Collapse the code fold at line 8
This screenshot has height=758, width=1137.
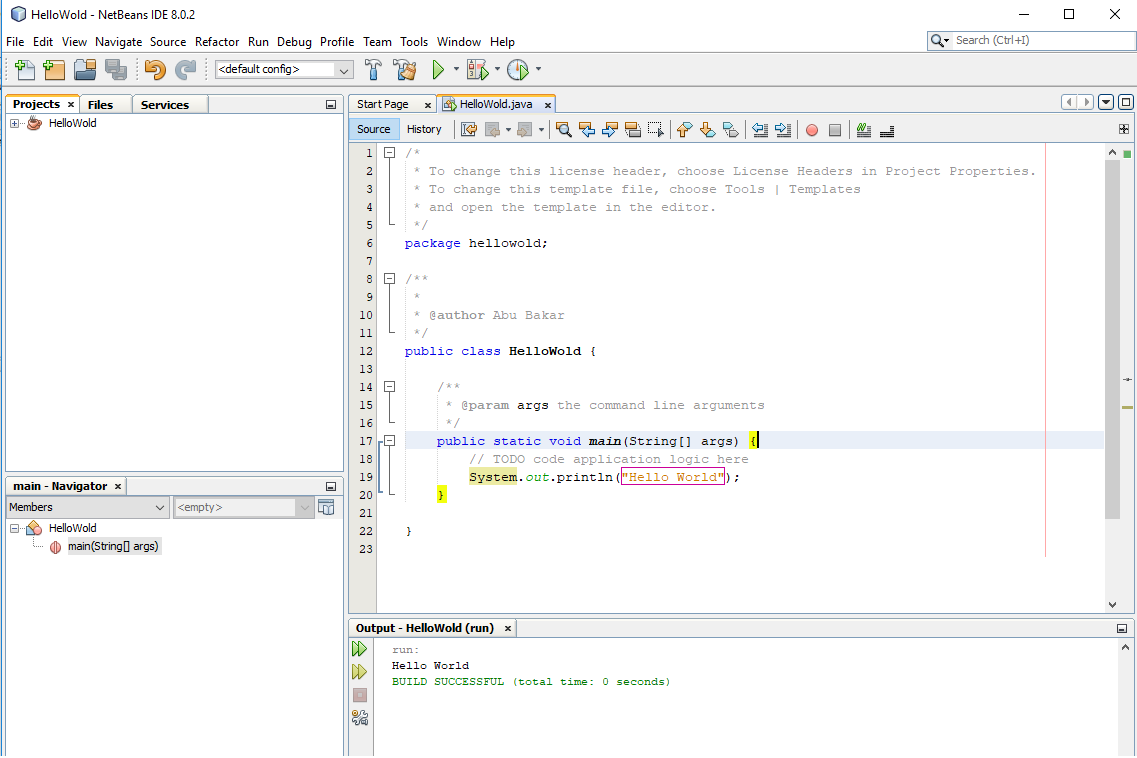point(389,279)
